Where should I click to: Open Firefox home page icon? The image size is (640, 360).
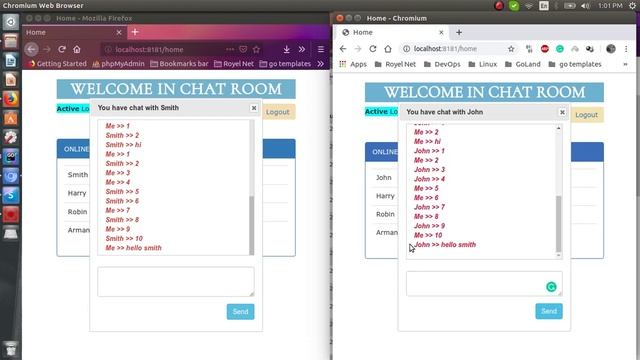[x=77, y=49]
